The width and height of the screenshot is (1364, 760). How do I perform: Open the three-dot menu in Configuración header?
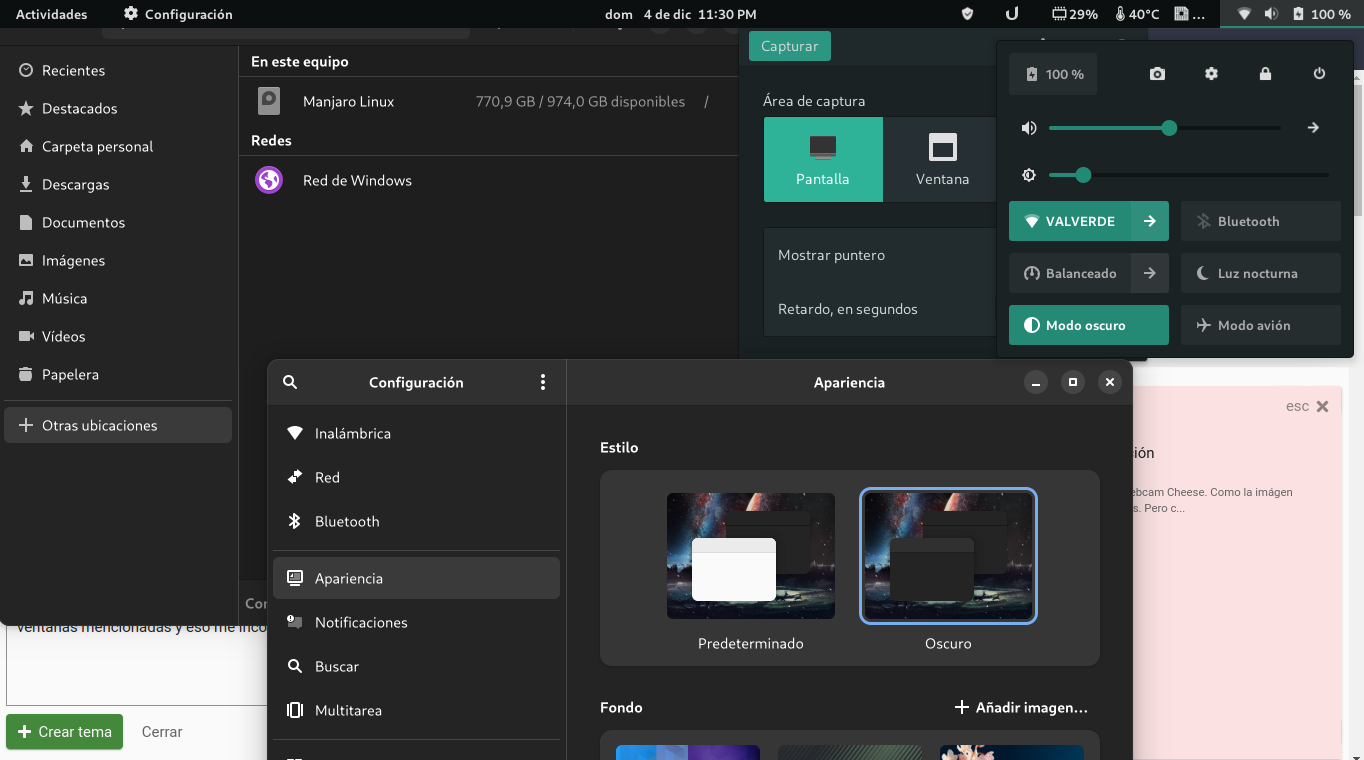pyautogui.click(x=543, y=382)
